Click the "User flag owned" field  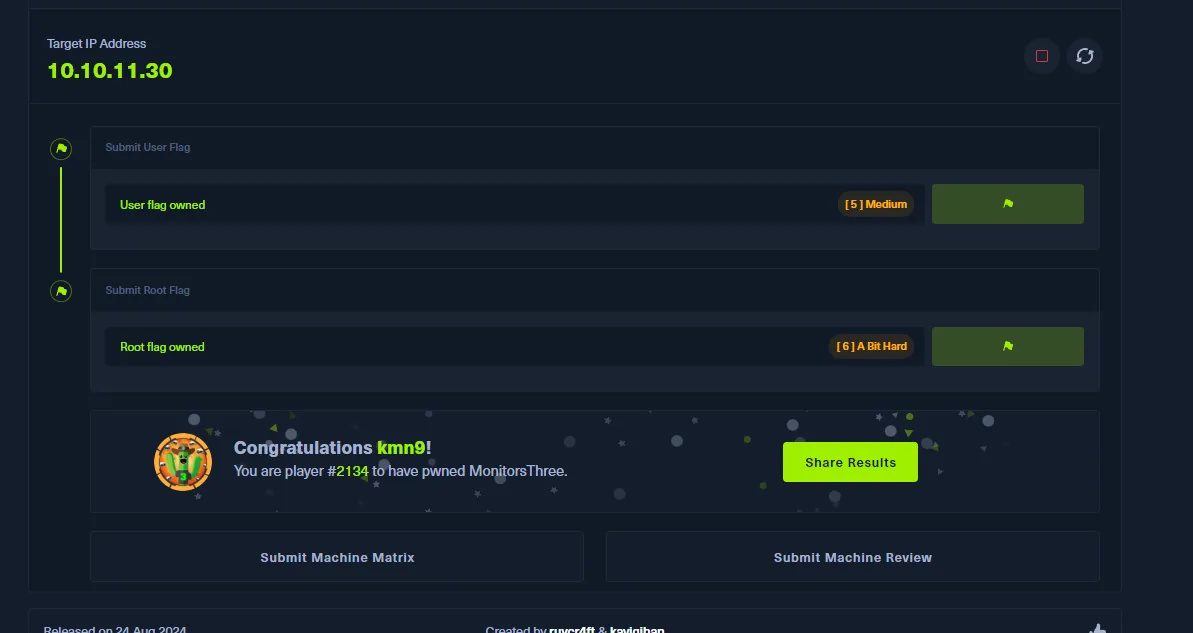point(514,204)
